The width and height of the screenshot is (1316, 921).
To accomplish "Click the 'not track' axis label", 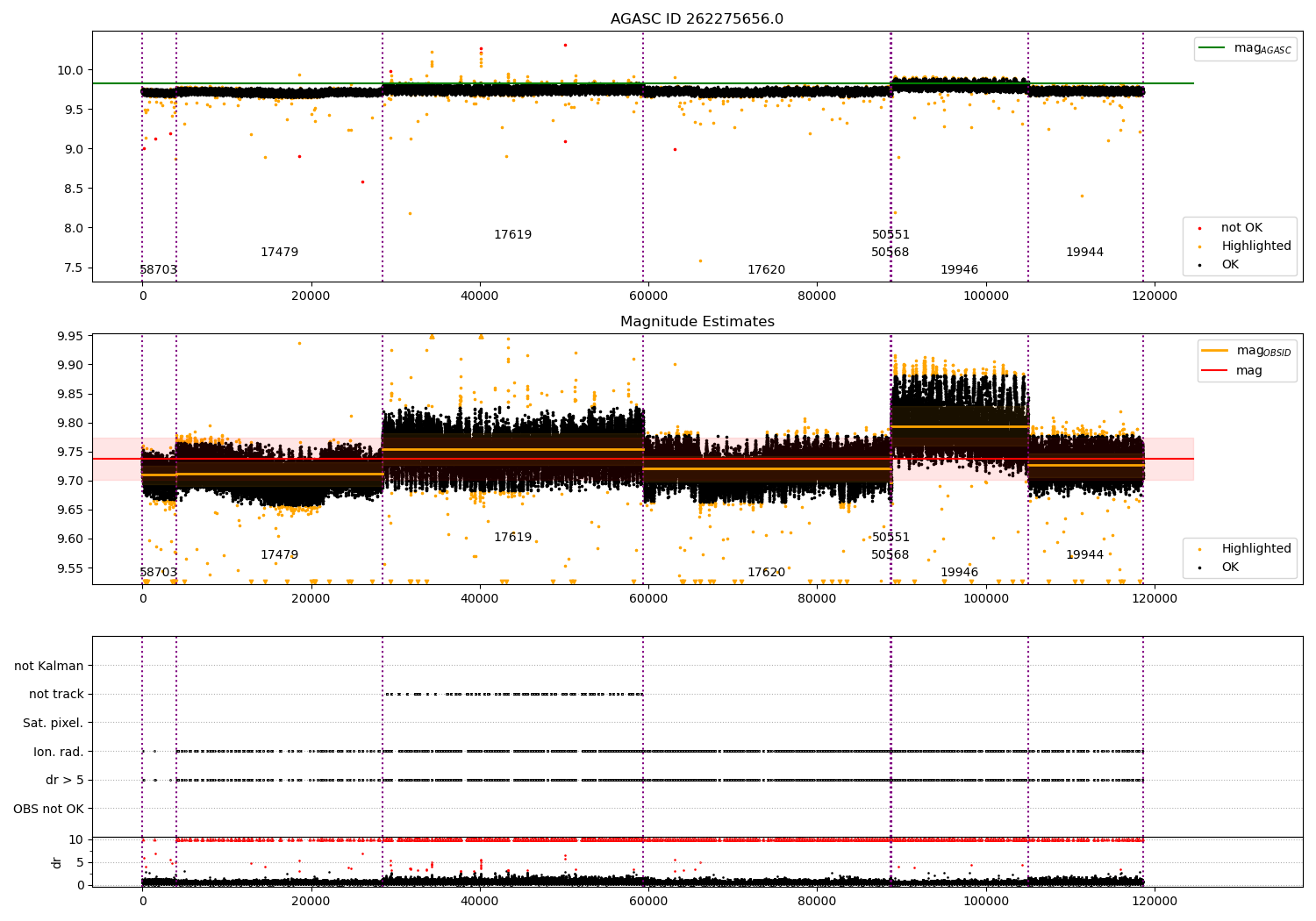I will [56, 694].
